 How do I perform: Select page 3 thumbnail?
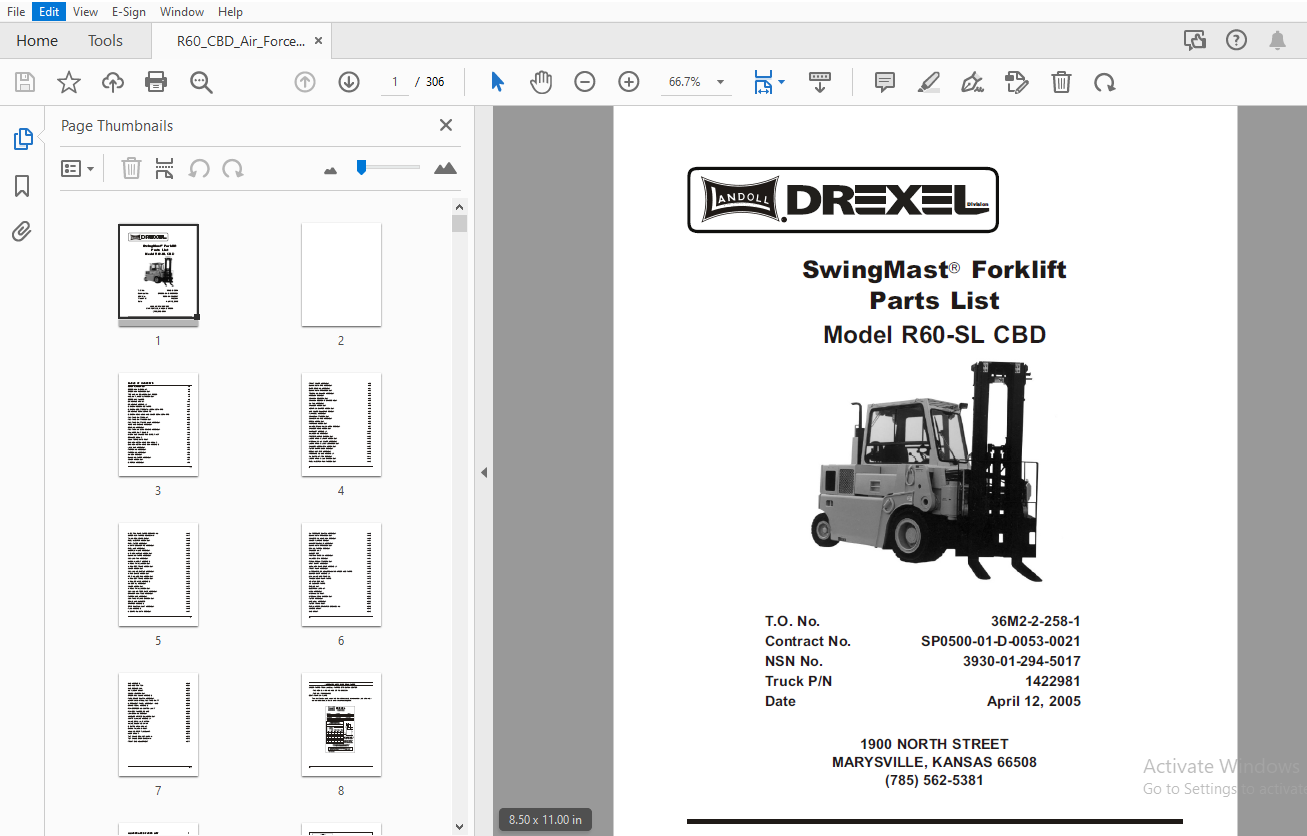point(158,425)
